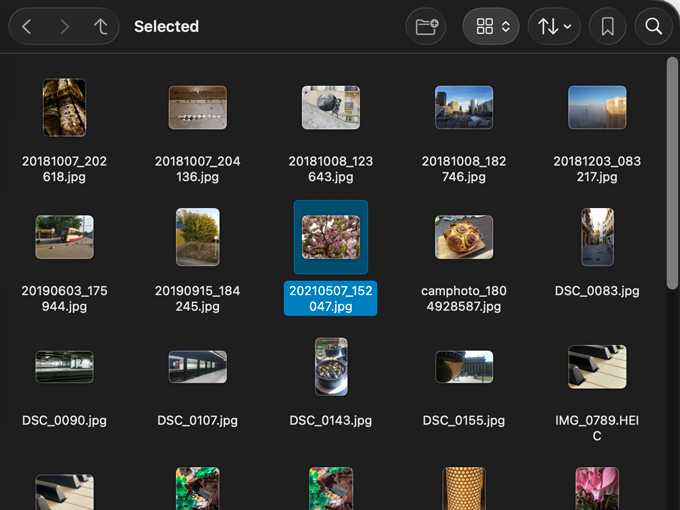The image size is (680, 510).
Task: Select the 20181007_202618.jpg thumbnail
Action: pyautogui.click(x=64, y=108)
